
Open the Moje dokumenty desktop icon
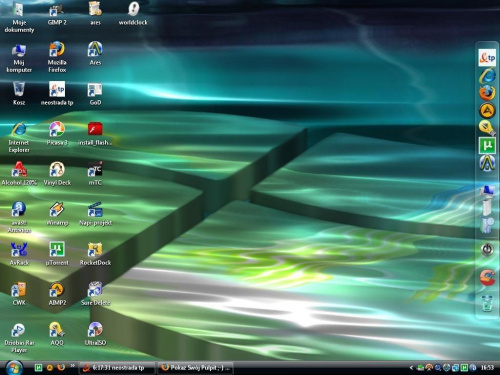pos(19,18)
